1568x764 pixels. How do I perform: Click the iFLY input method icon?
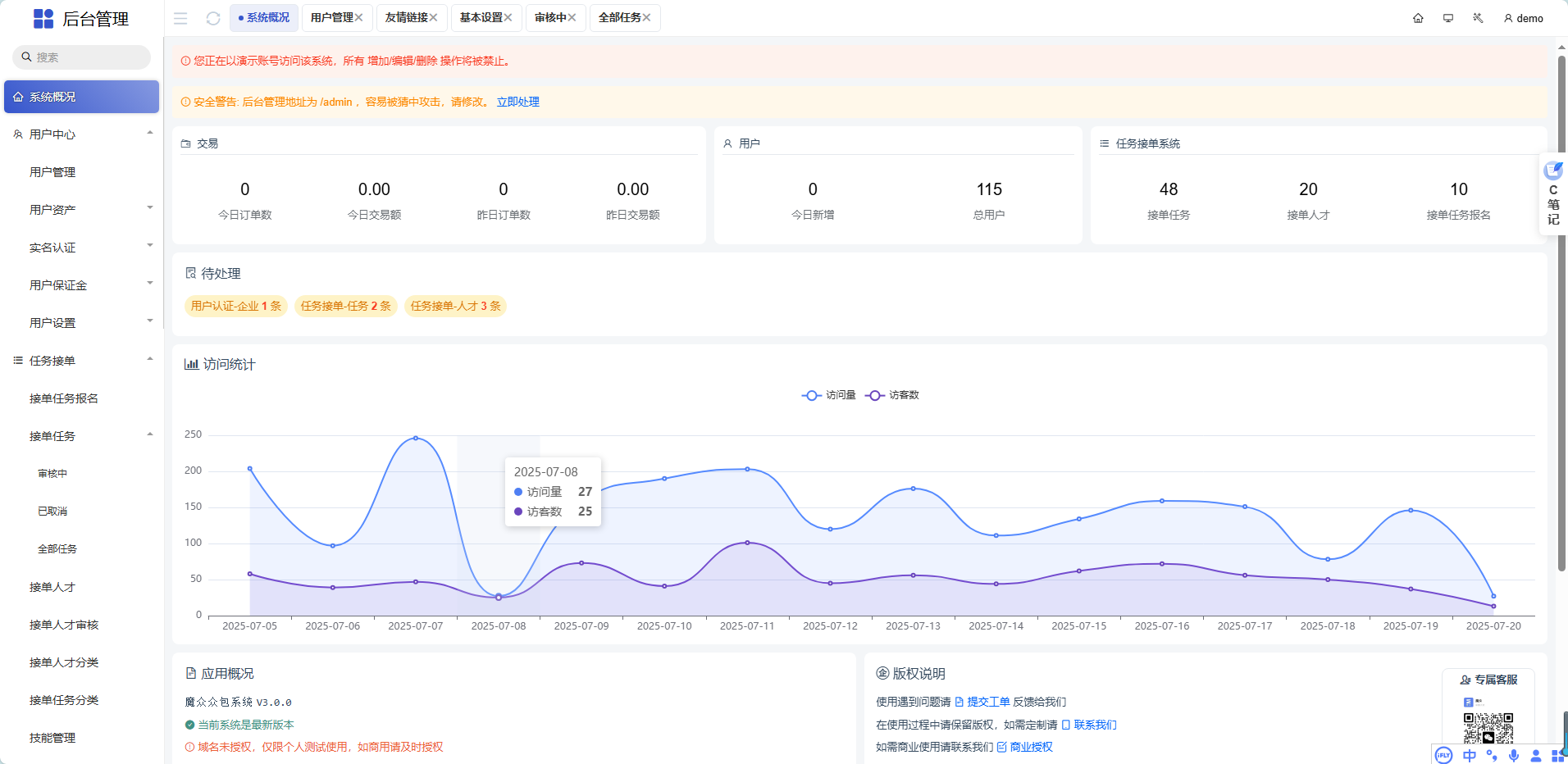pyautogui.click(x=1443, y=755)
